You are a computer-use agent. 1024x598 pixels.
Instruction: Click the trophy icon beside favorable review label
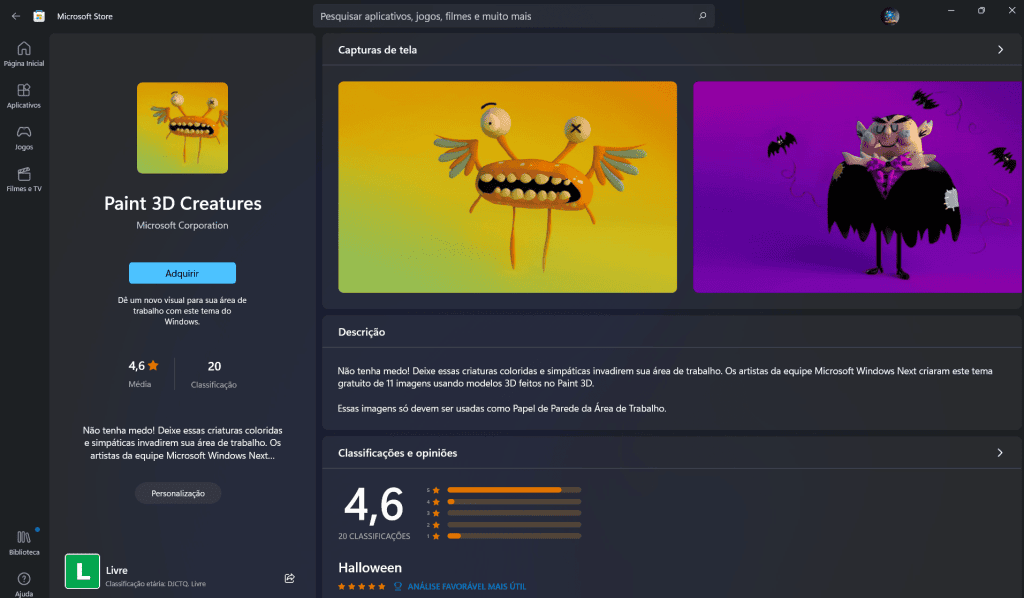coord(398,586)
